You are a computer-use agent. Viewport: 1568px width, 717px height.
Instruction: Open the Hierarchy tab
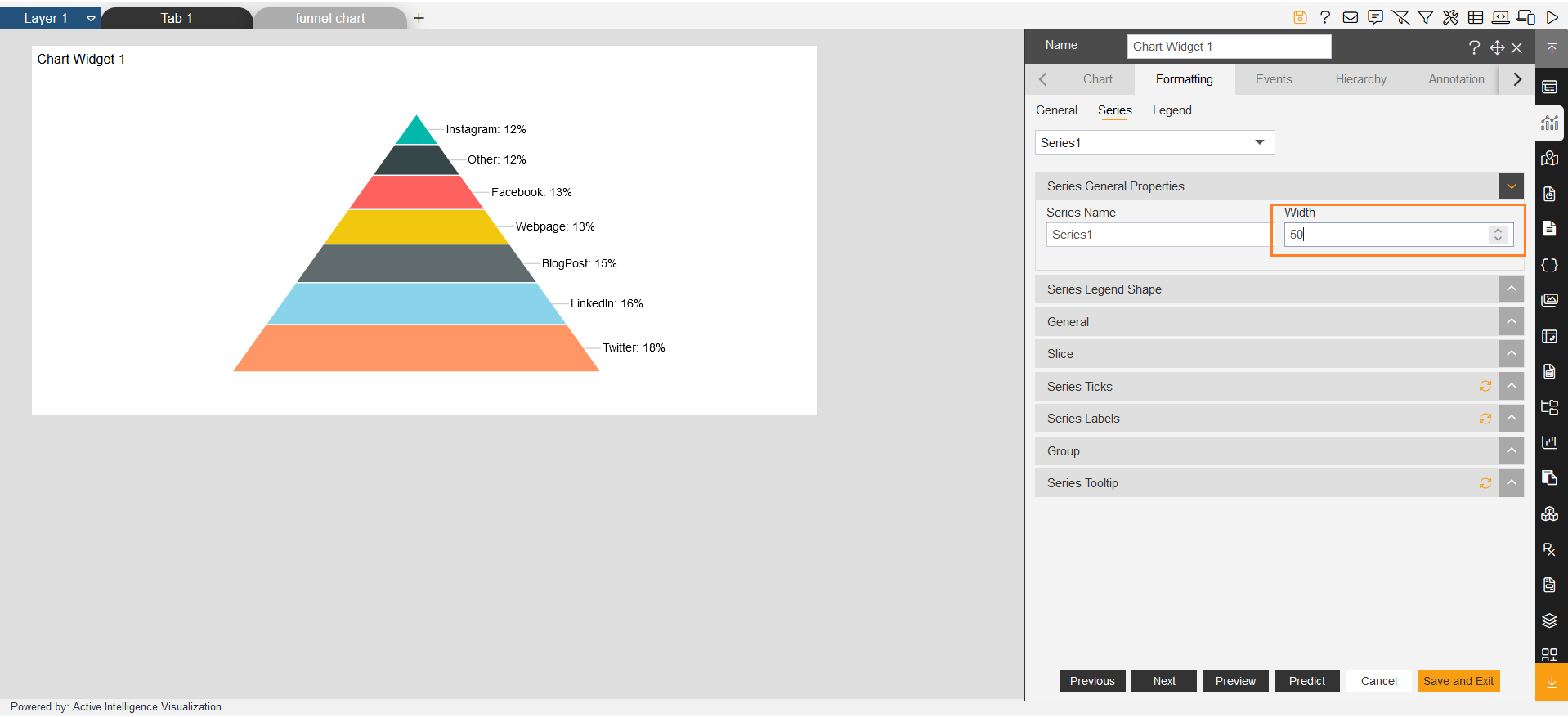coord(1361,79)
